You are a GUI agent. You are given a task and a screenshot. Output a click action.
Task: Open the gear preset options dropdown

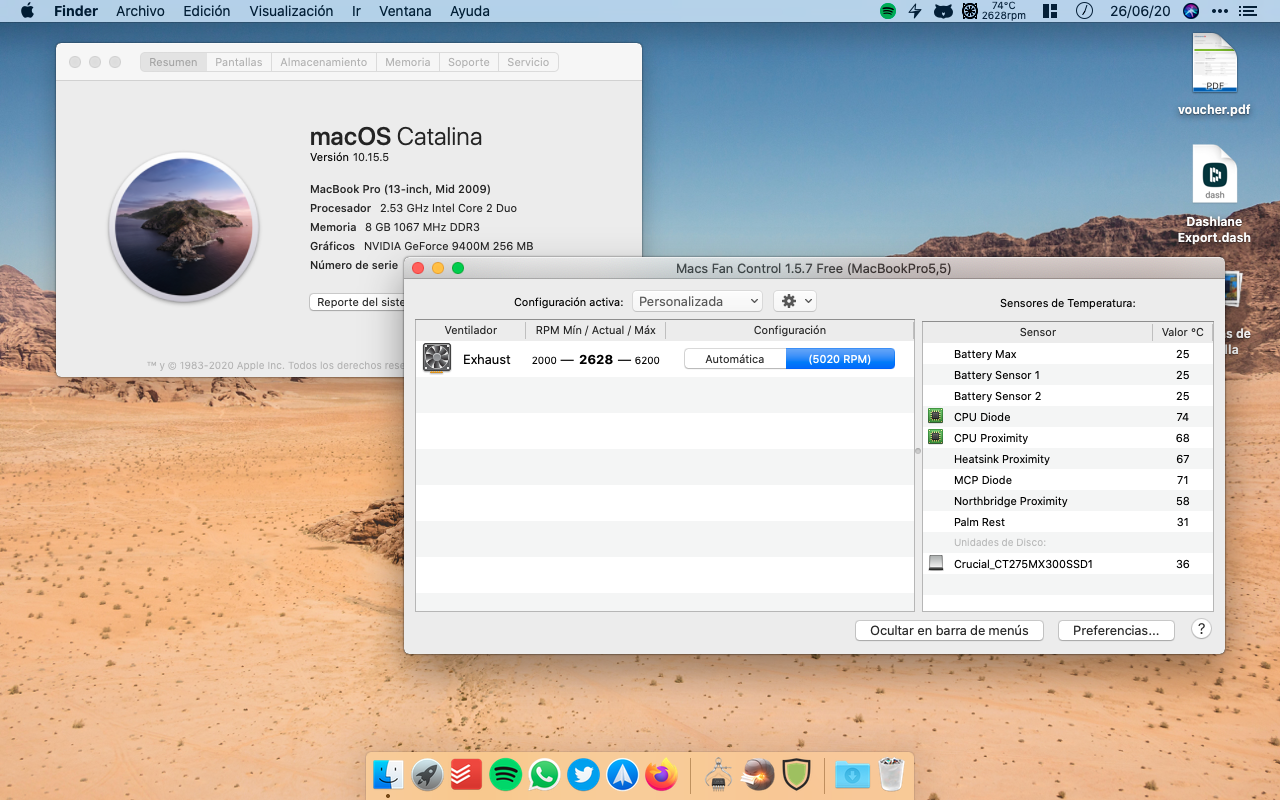(x=795, y=301)
